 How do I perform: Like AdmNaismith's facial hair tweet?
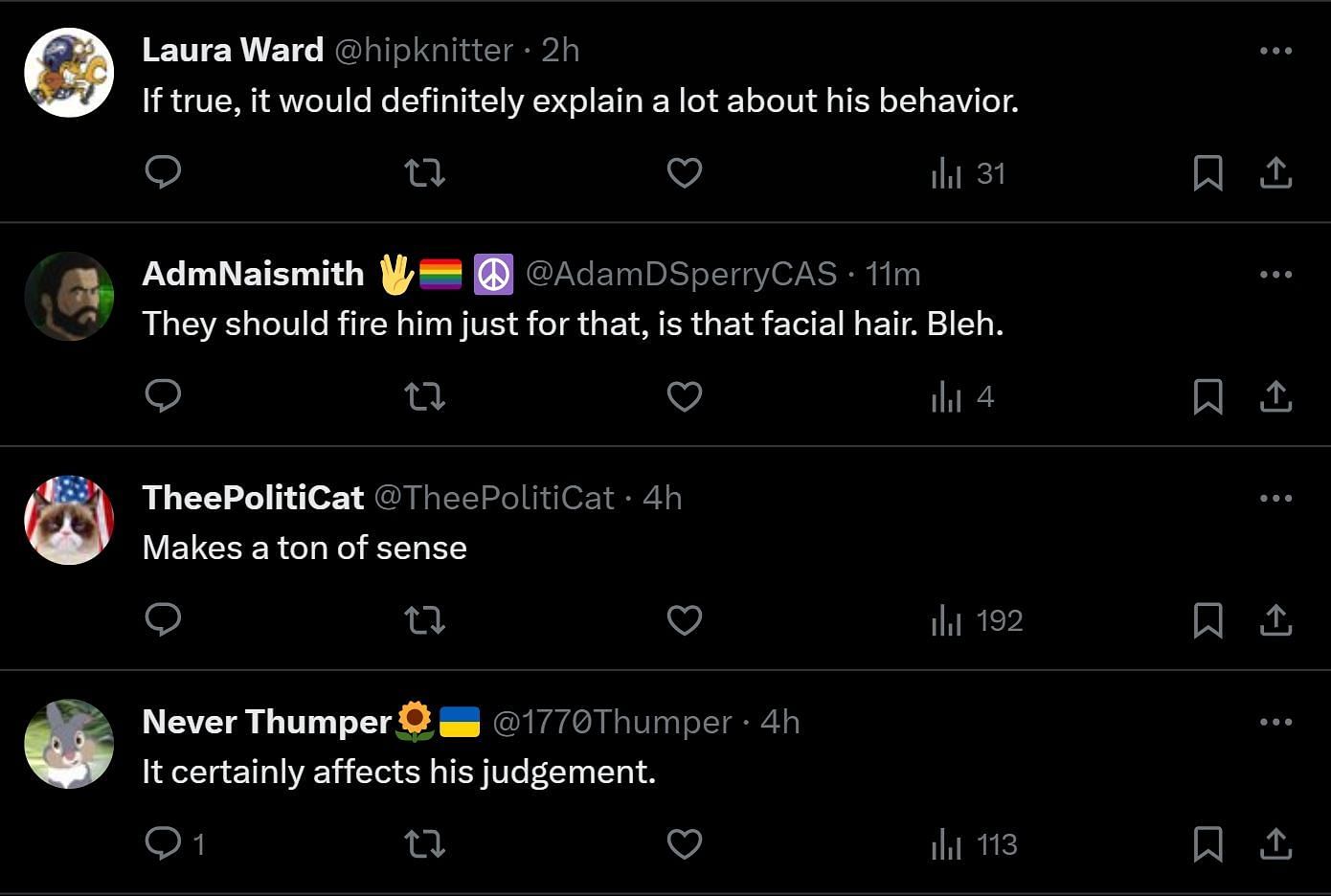click(684, 396)
